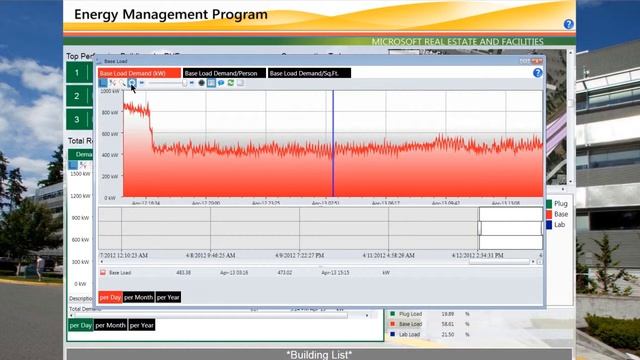Click the blue square icon in background Demand chart
The width and height of the screenshot is (640, 360).
(73, 165)
